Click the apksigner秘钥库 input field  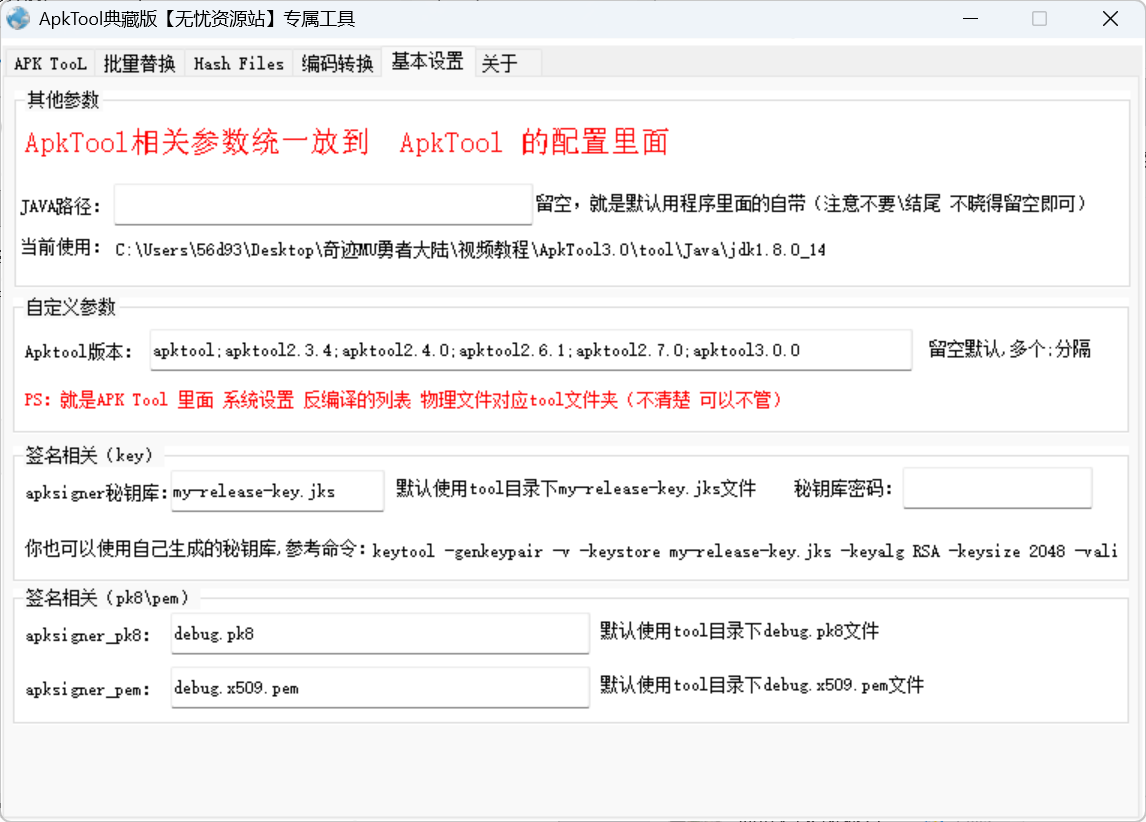tap(277, 491)
